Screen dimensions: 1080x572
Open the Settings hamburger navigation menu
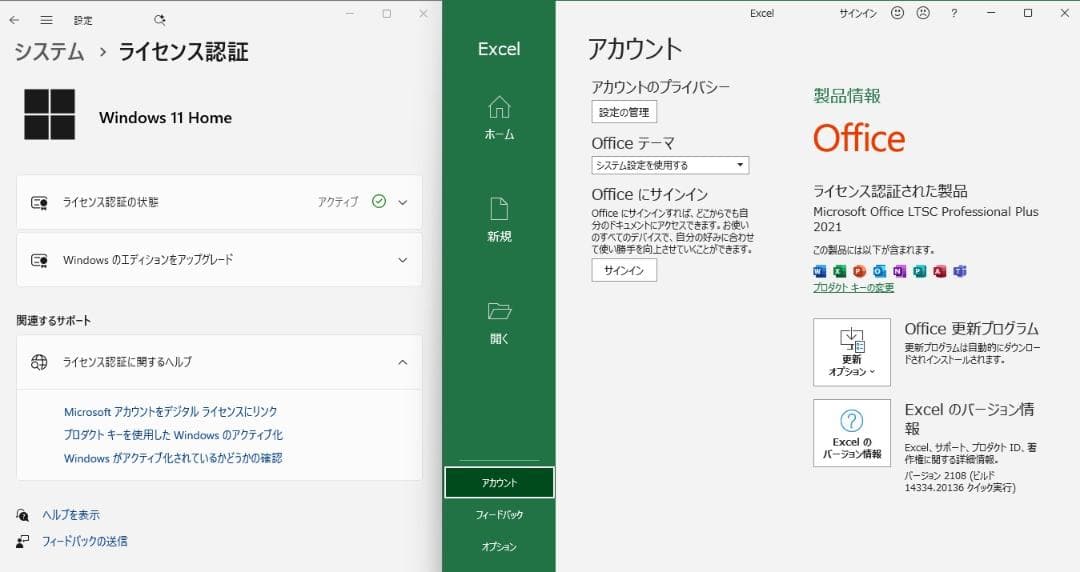[x=46, y=20]
